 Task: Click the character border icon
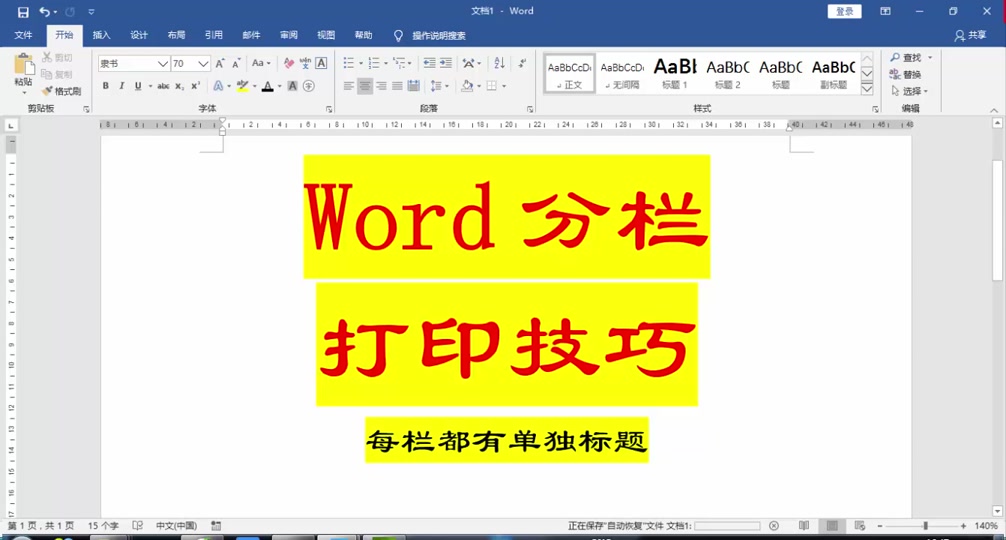click(321, 63)
